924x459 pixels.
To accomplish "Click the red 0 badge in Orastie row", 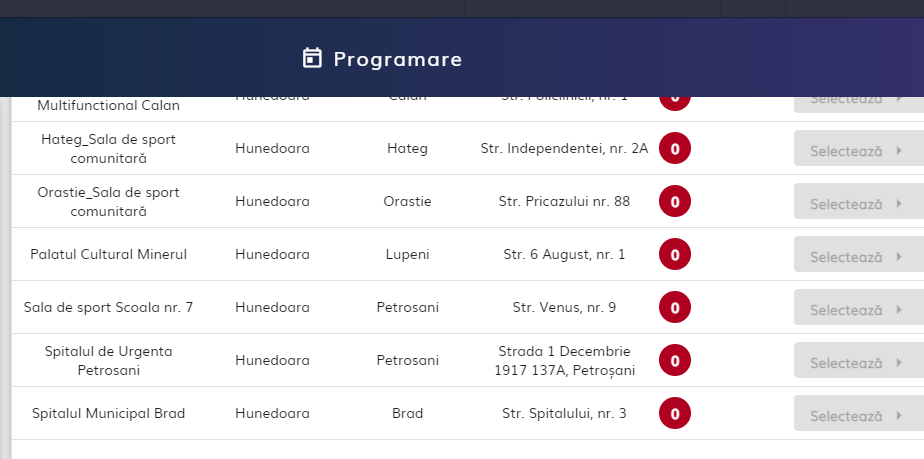I will 675,202.
